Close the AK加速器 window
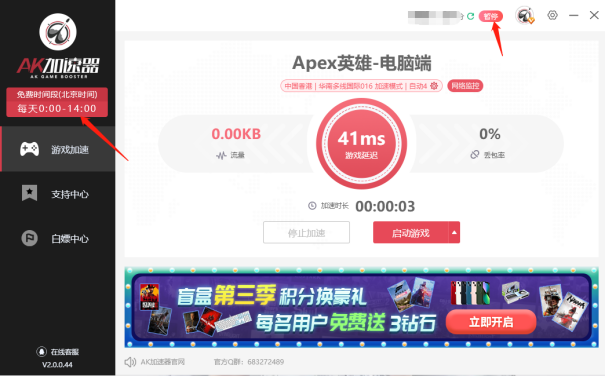 pyautogui.click(x=594, y=15)
